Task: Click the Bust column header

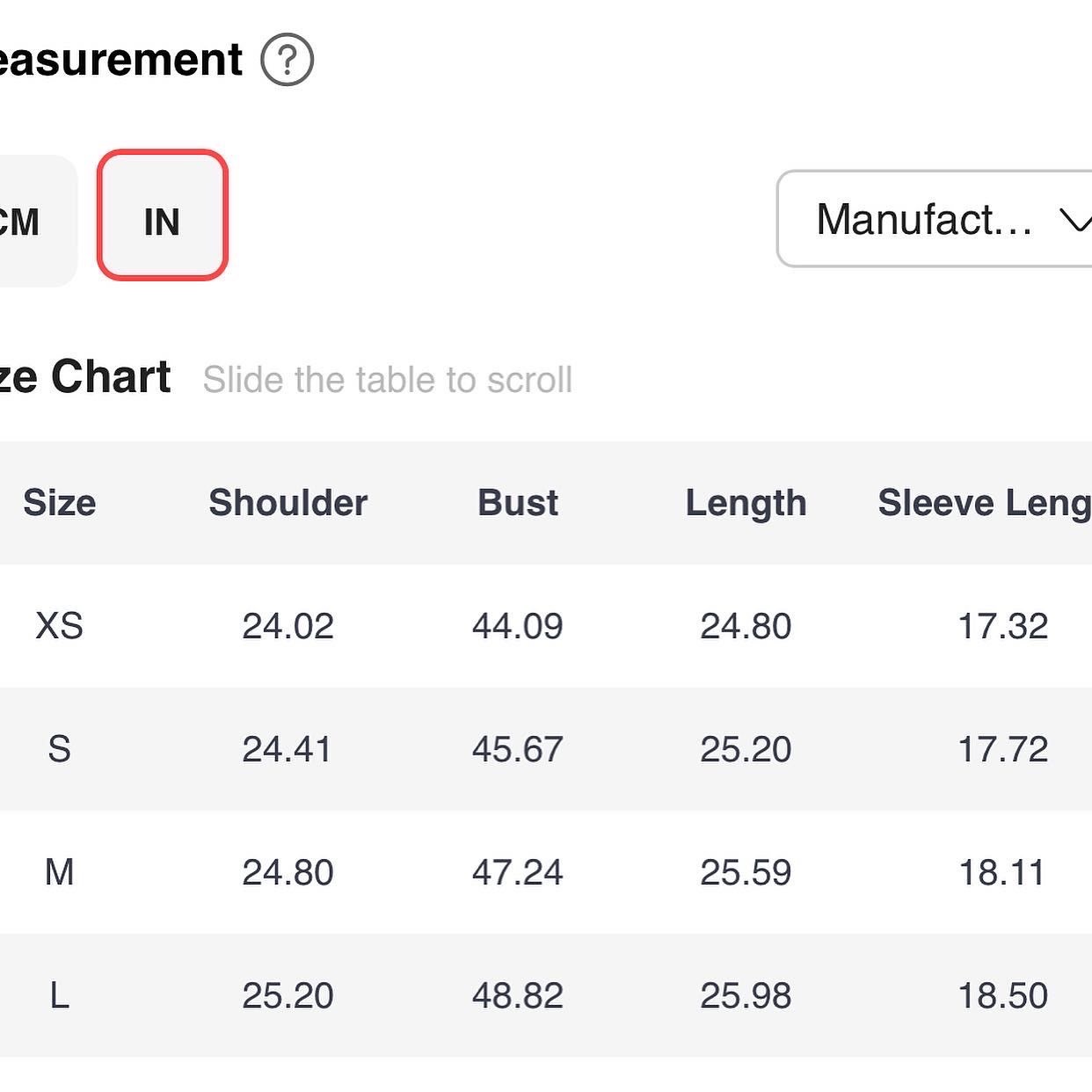Action: (x=517, y=503)
